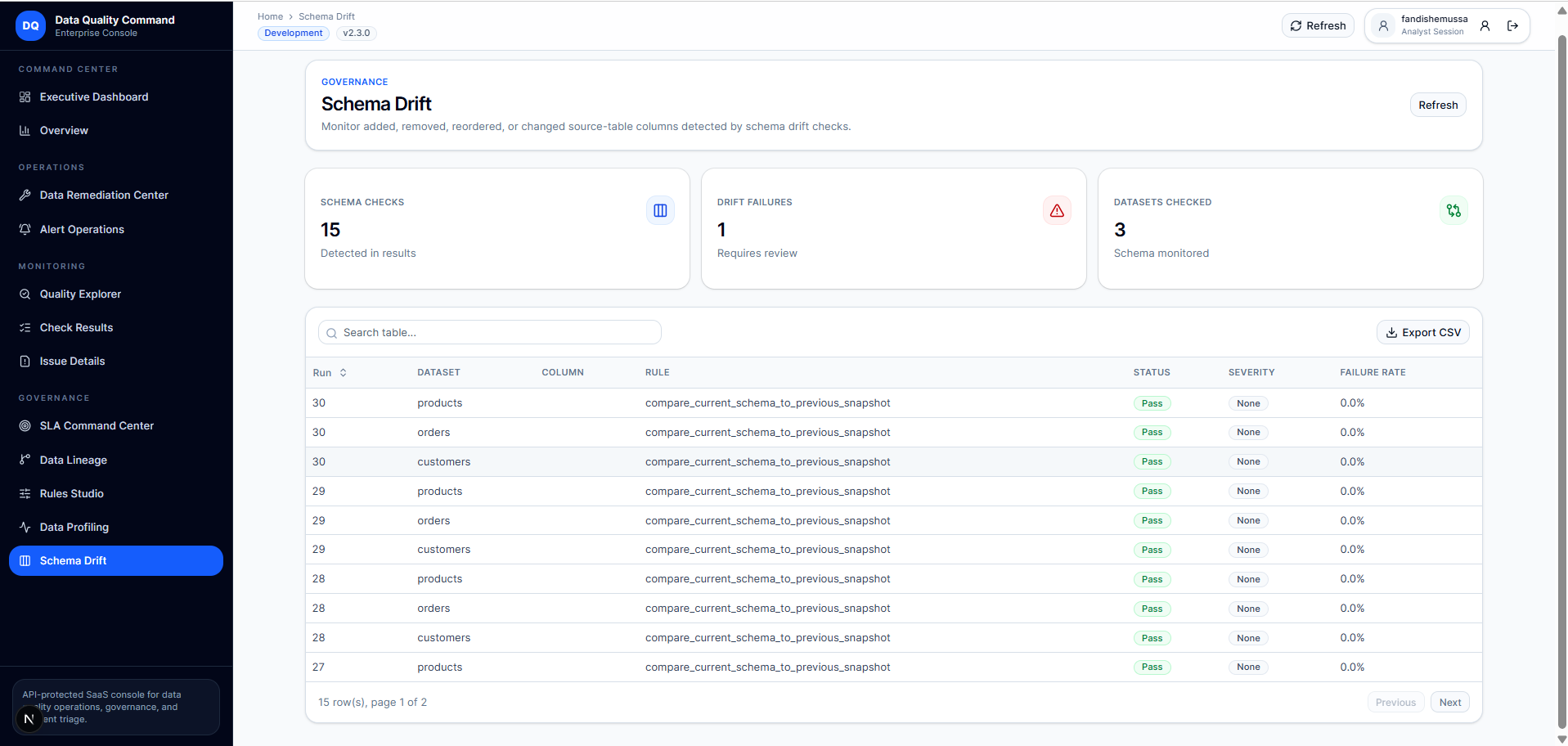This screenshot has height=746, width=1568.
Task: Click Status column header
Action: click(1152, 372)
